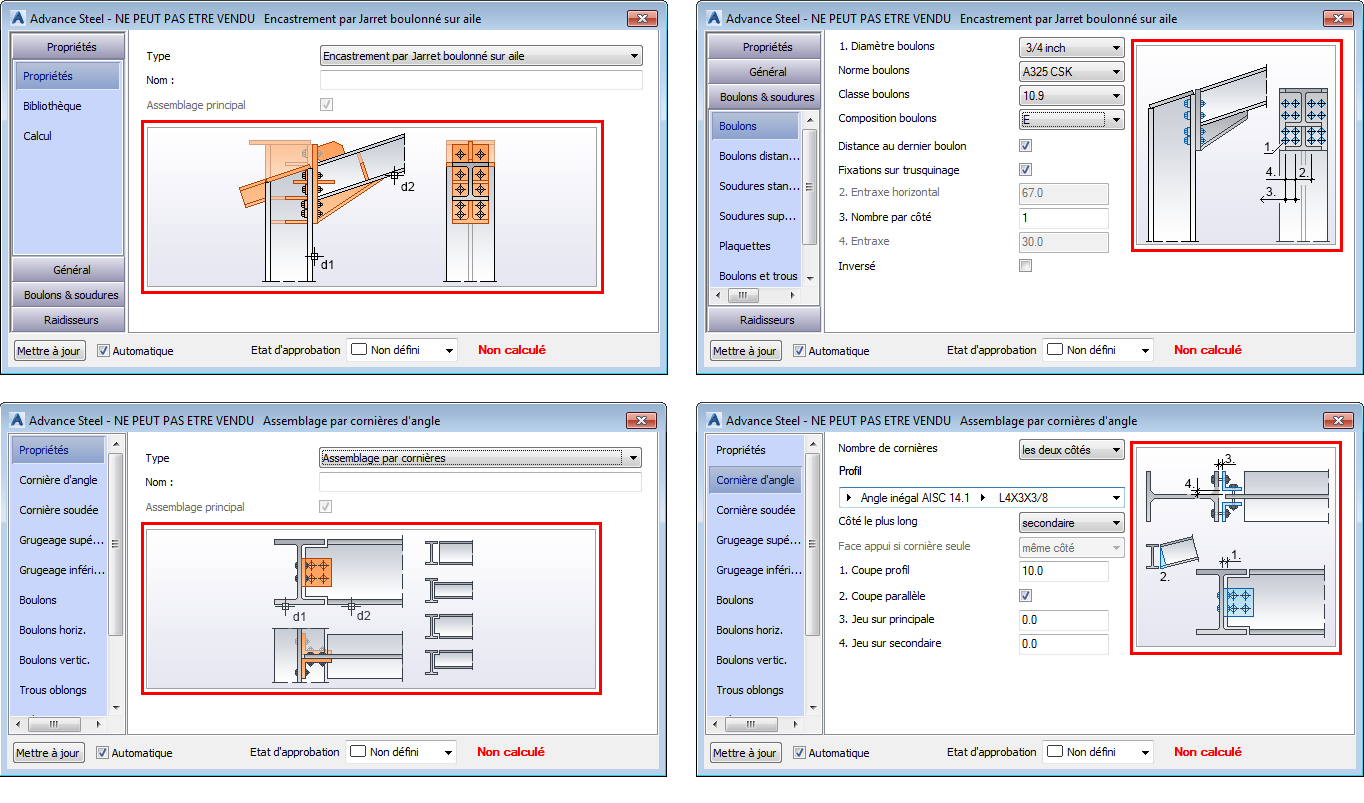Click the angle cleat preview in bottom-left dialog
Screen dimensions: 1364x803
point(372,608)
